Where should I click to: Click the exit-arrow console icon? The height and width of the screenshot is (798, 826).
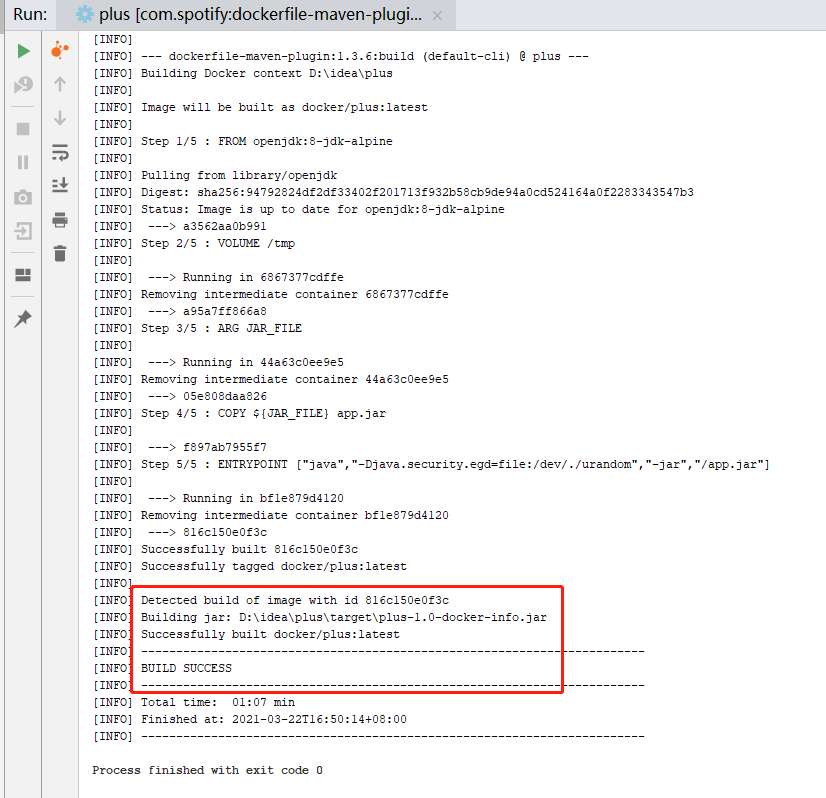click(22, 232)
